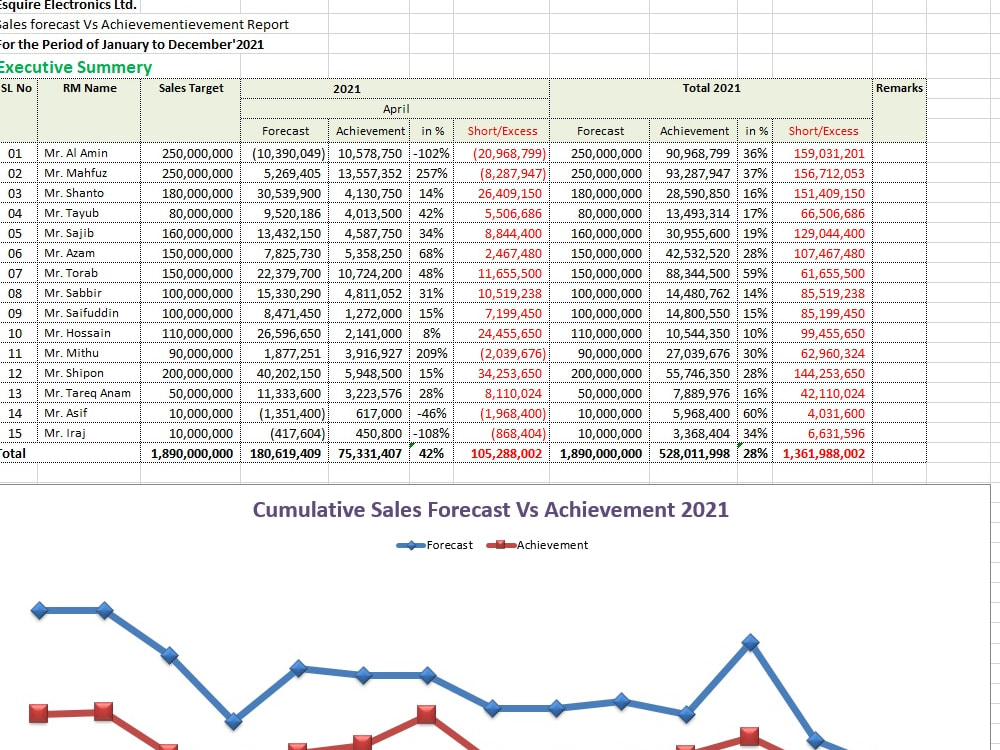Select the total April forecast 180,619,409
Image resolution: width=1000 pixels, height=750 pixels.
(285, 453)
